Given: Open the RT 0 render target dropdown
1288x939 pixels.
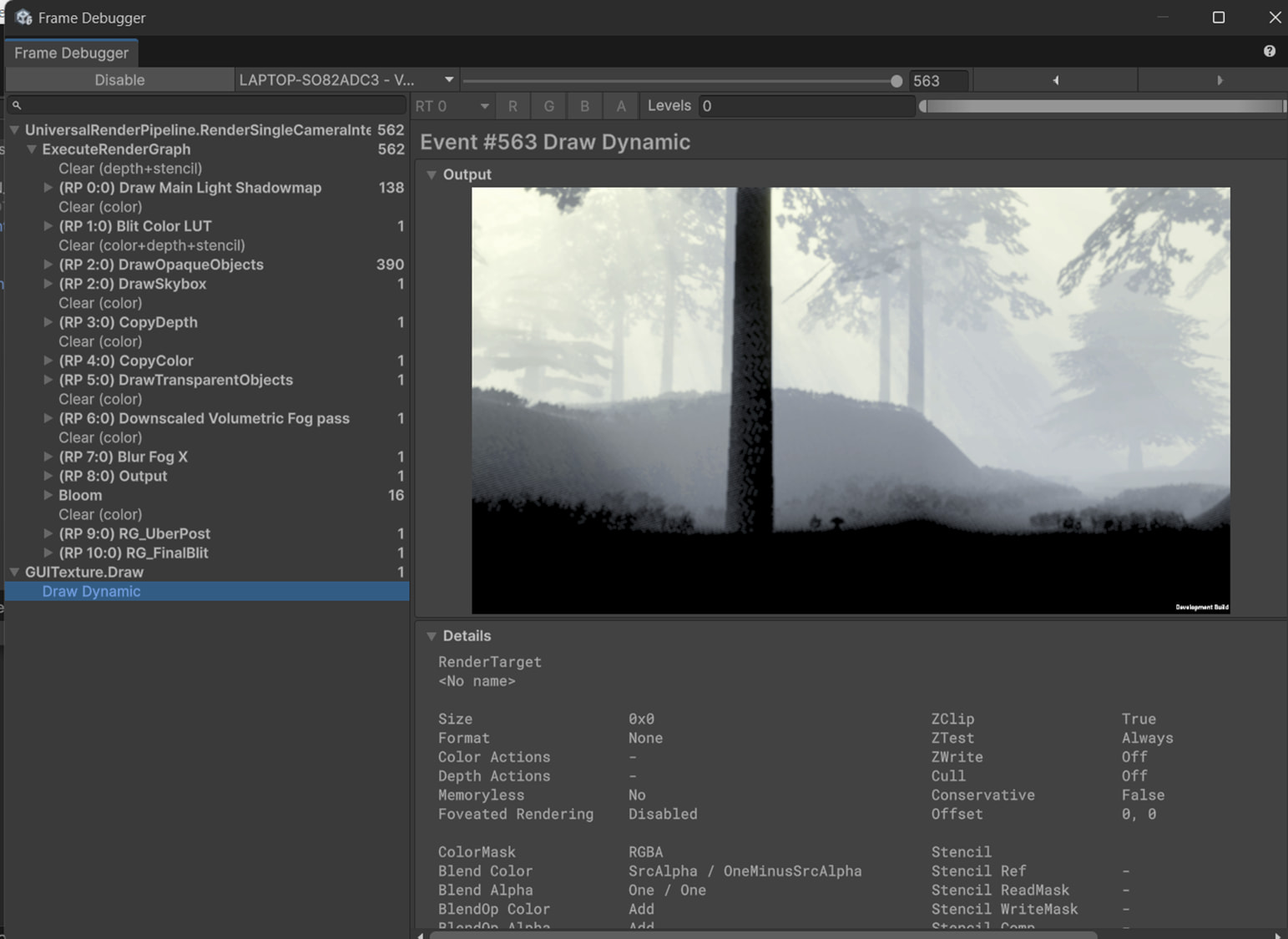Looking at the screenshot, I should click(x=451, y=105).
